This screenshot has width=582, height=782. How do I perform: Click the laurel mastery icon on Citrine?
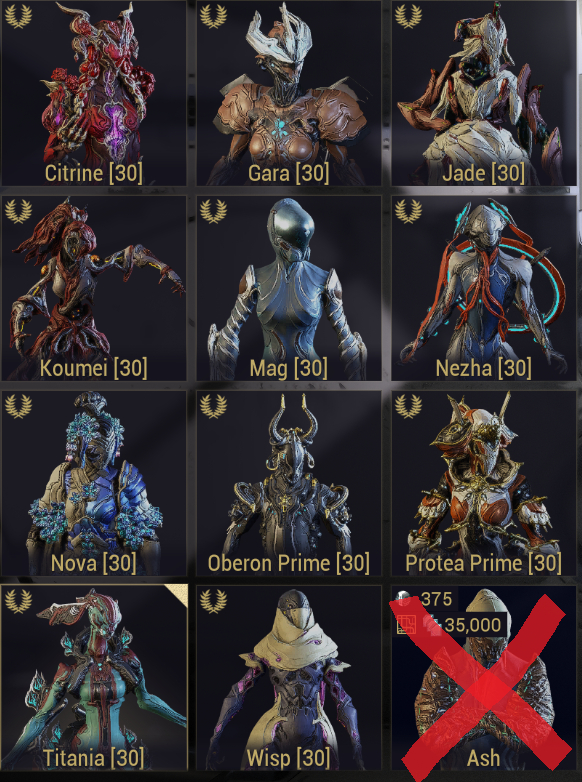18,16
